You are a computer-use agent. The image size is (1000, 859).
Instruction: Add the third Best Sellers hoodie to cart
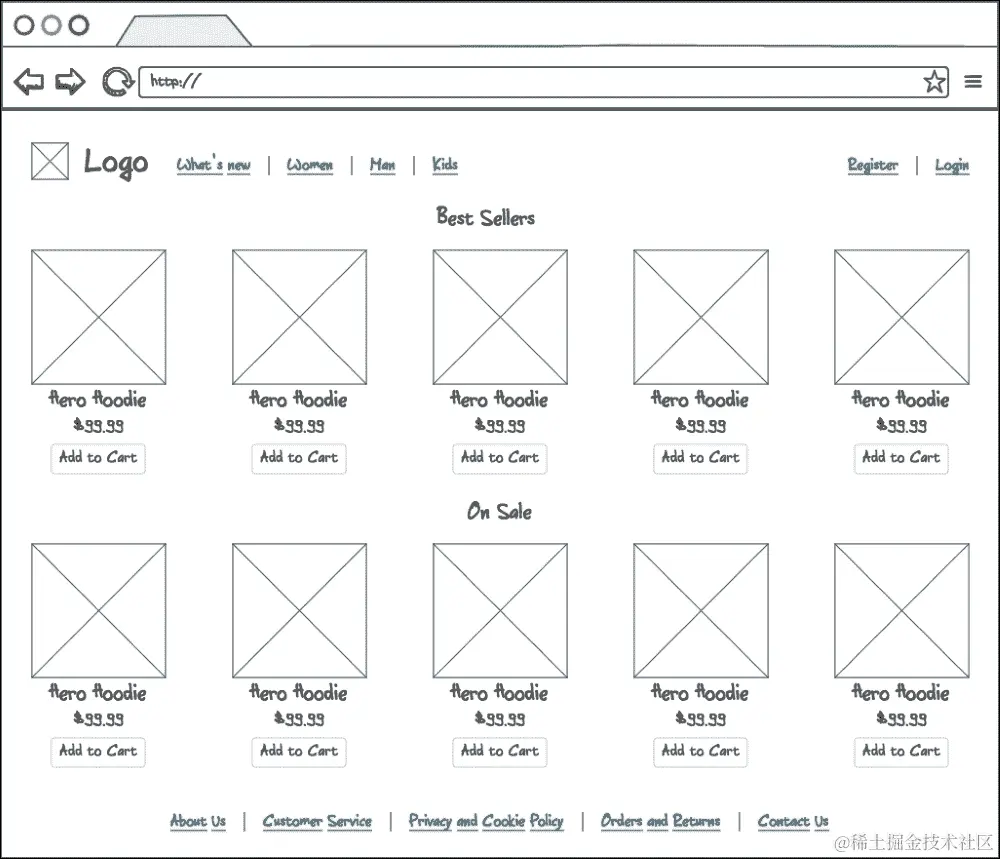[x=500, y=458]
